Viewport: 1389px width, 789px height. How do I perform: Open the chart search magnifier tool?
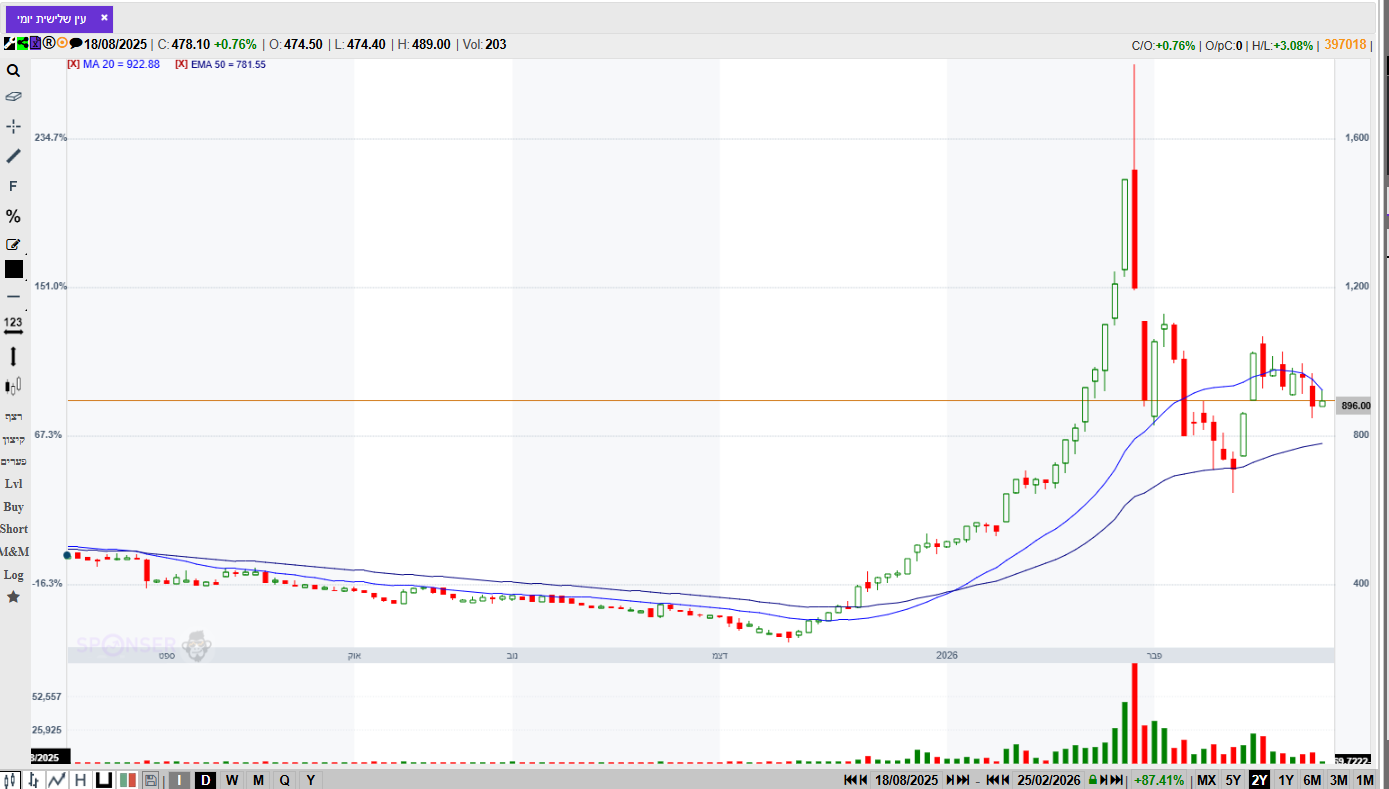13,71
